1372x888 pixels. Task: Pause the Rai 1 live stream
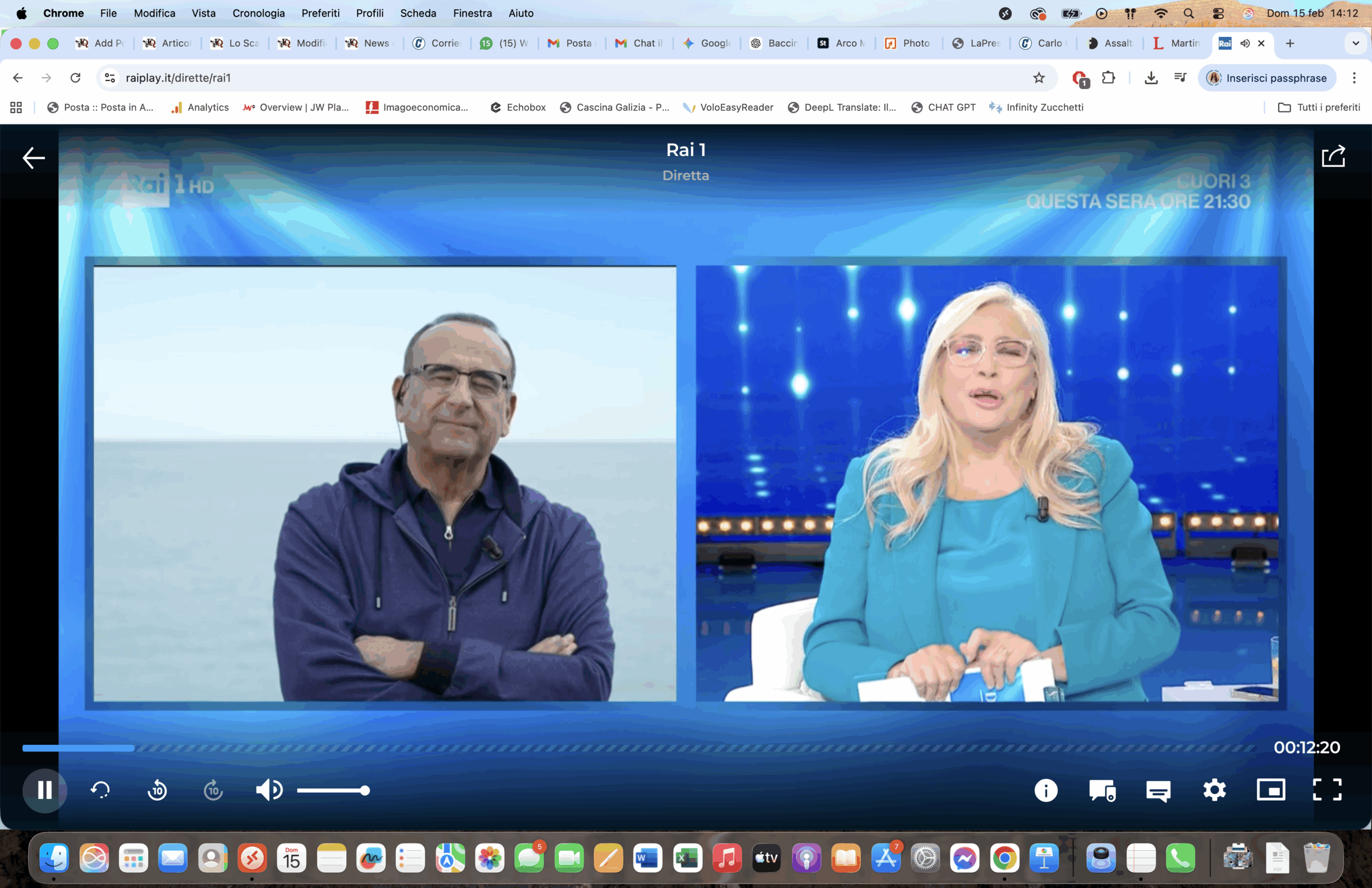coord(44,790)
